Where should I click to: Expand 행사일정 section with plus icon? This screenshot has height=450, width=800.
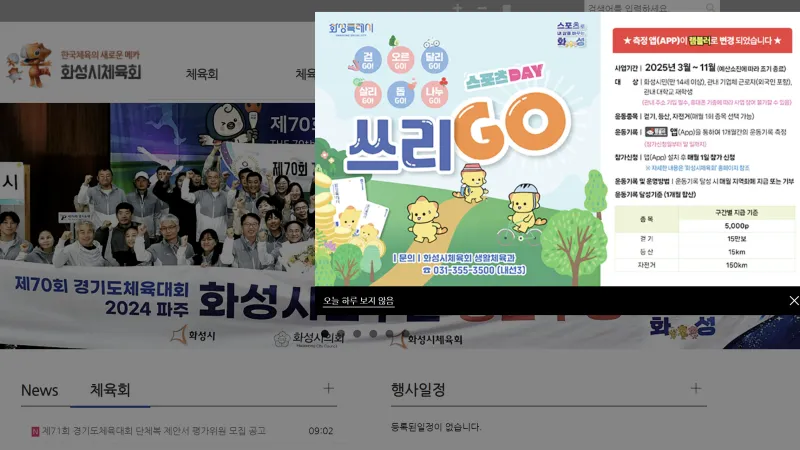(x=696, y=389)
